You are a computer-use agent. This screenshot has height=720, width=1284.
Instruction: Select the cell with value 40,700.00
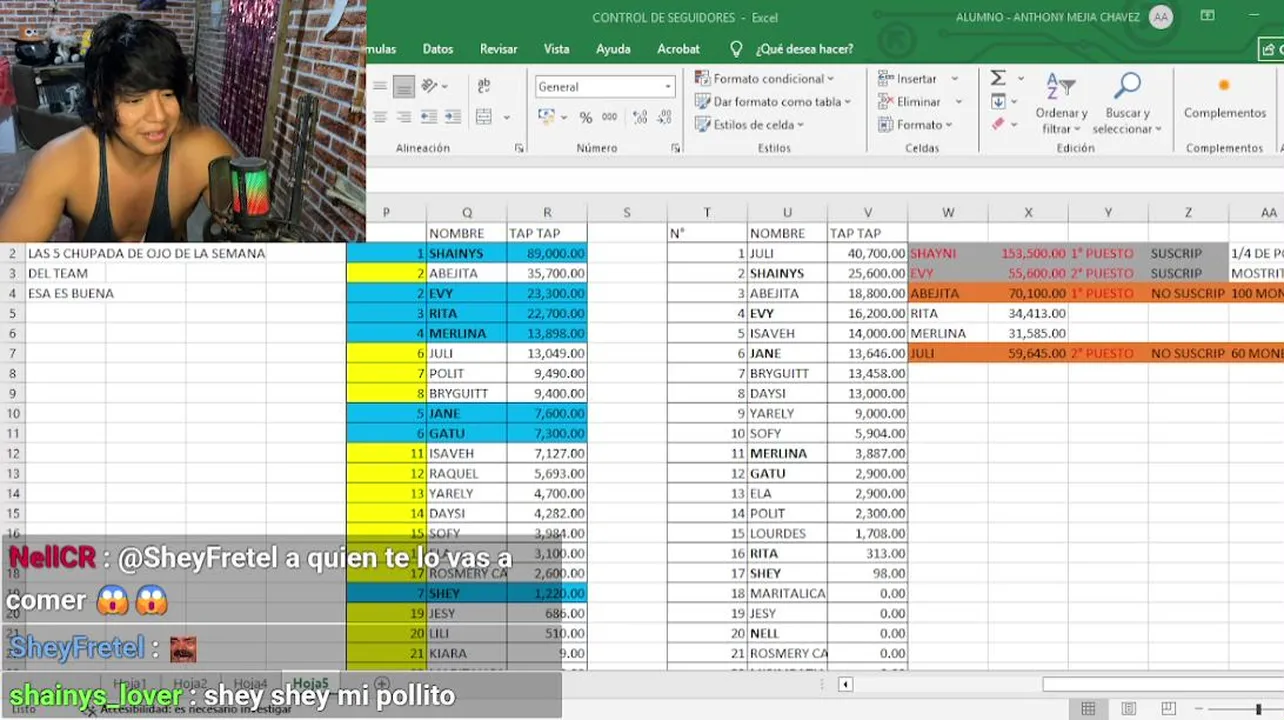tap(867, 253)
